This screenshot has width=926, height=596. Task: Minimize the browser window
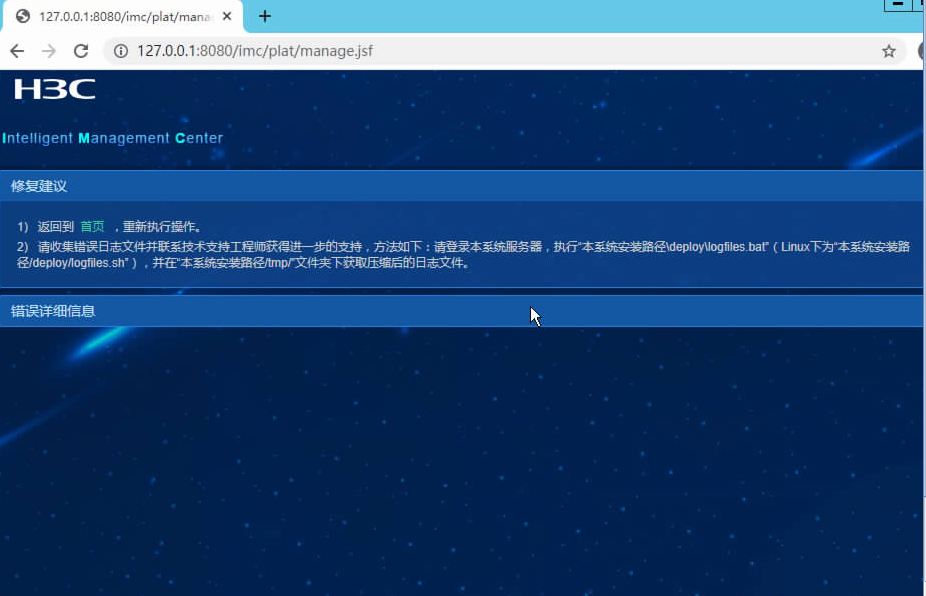[898, 5]
